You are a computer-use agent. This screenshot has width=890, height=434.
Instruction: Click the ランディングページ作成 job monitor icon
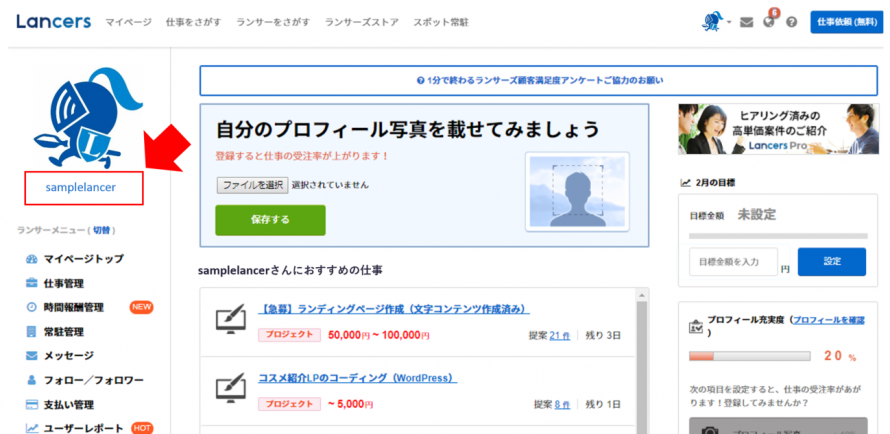tap(230, 319)
